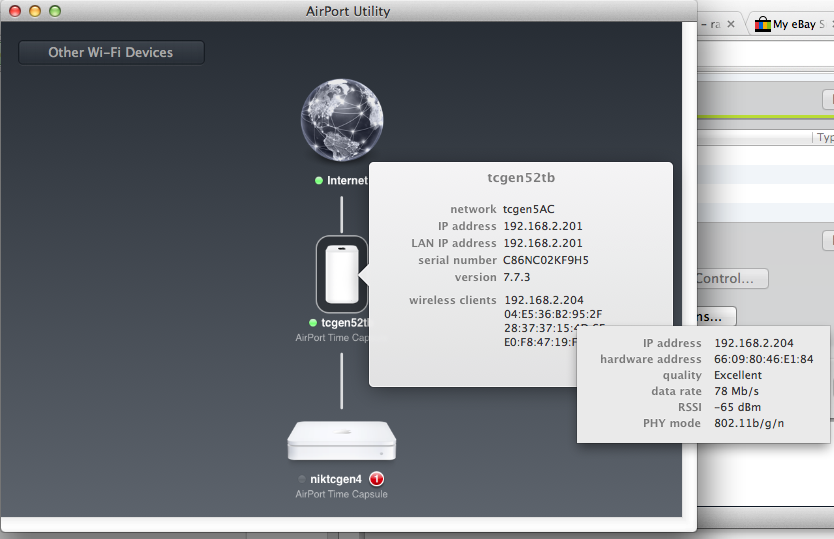The width and height of the screenshot is (834, 539).
Task: Click the version value 7.7.3
Action: pyautogui.click(x=516, y=277)
